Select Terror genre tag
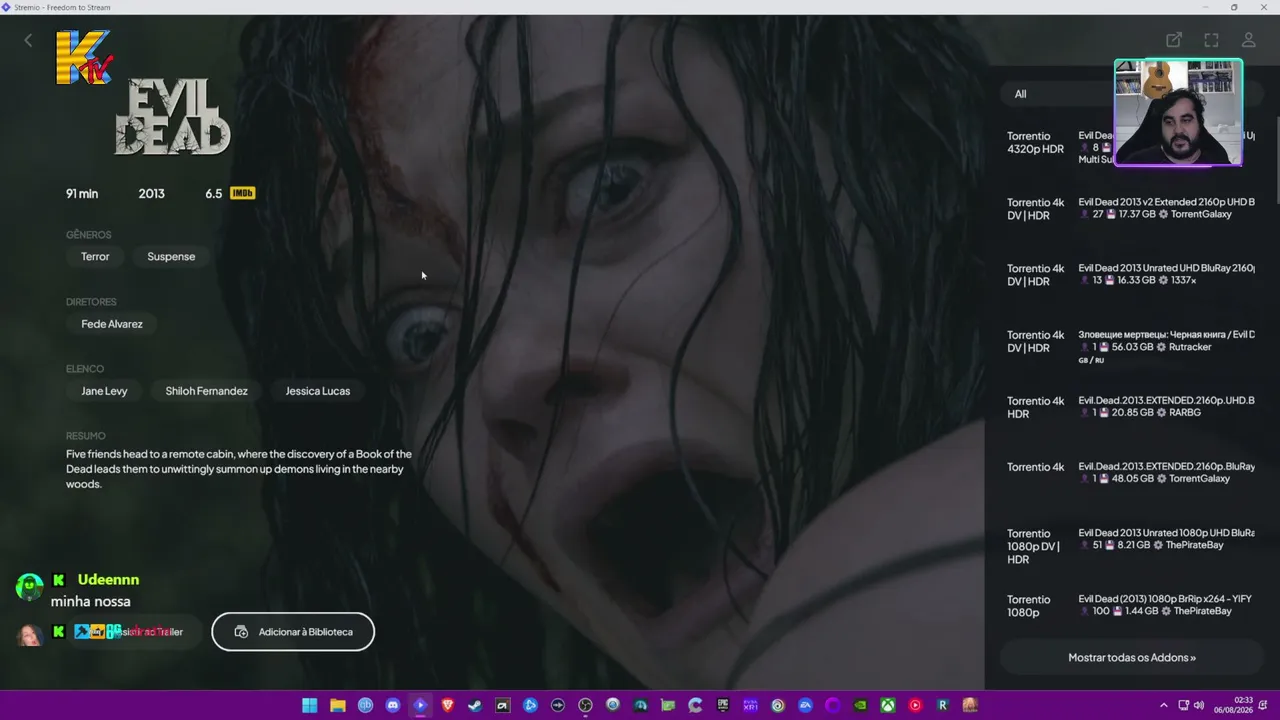1280x720 pixels. 95,257
